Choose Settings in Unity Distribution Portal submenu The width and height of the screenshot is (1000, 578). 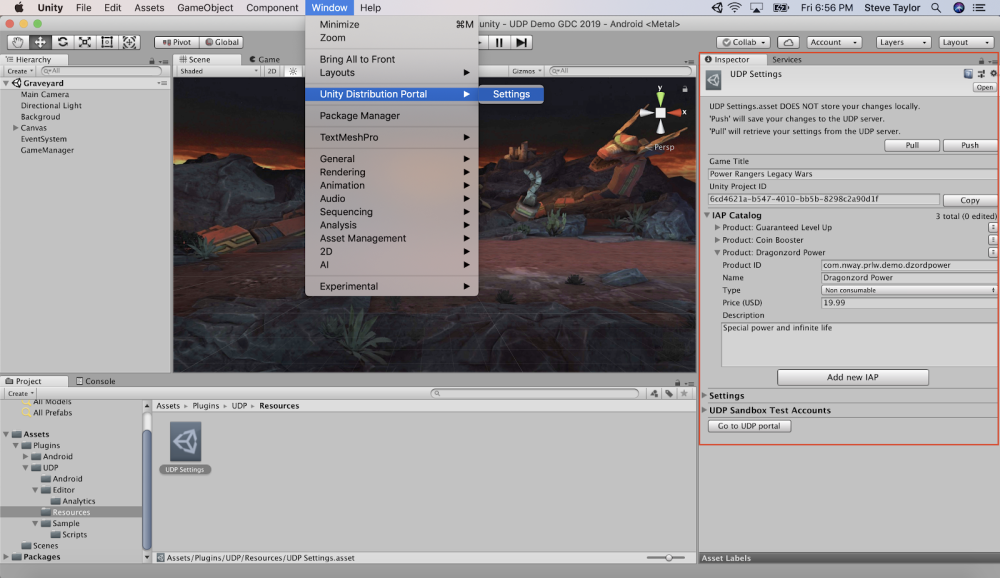click(511, 94)
